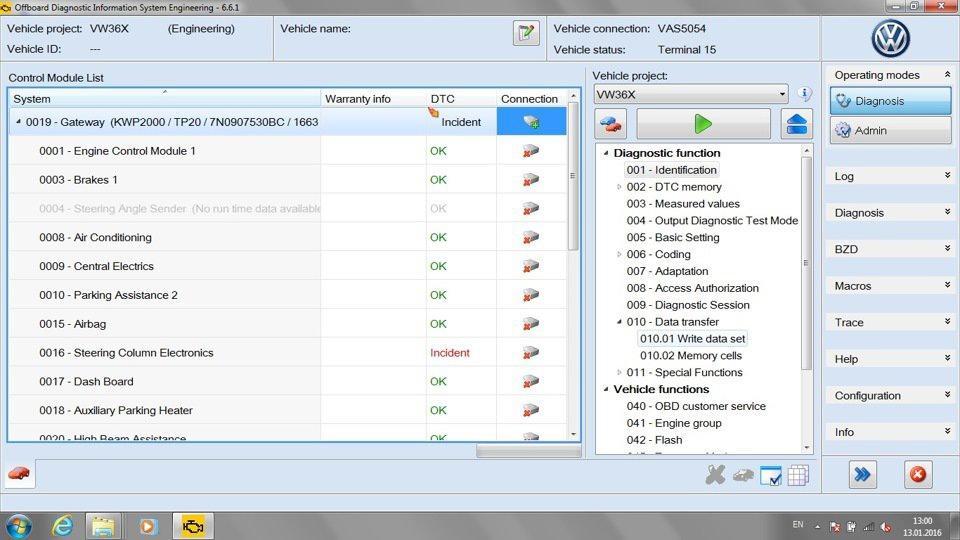Expand the Log panel

pyautogui.click(x=947, y=176)
